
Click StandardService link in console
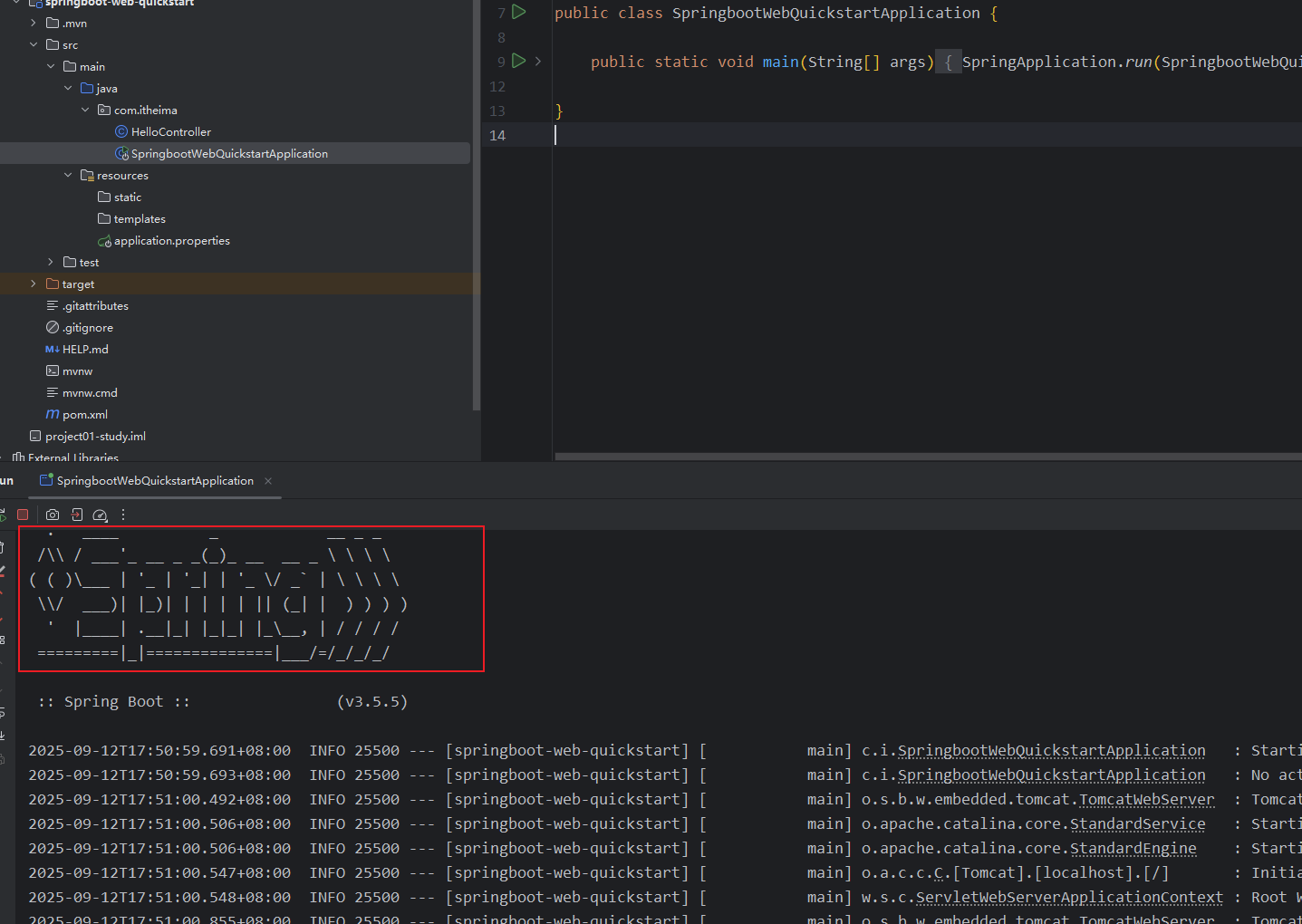click(1137, 823)
